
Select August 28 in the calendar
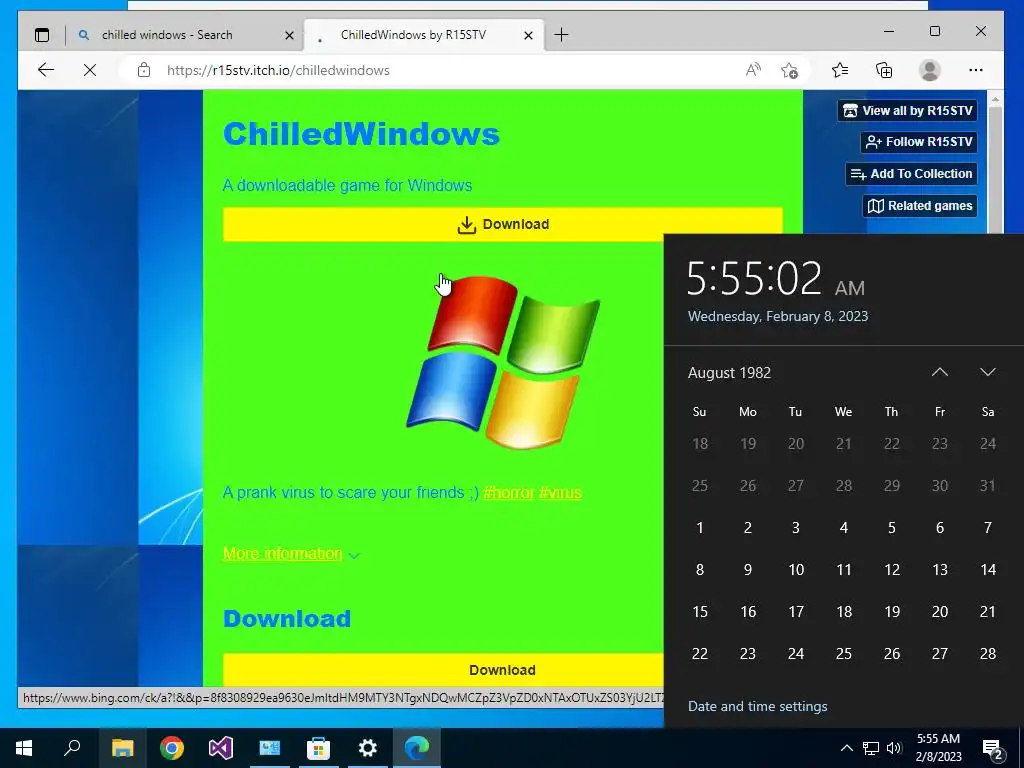(987, 654)
